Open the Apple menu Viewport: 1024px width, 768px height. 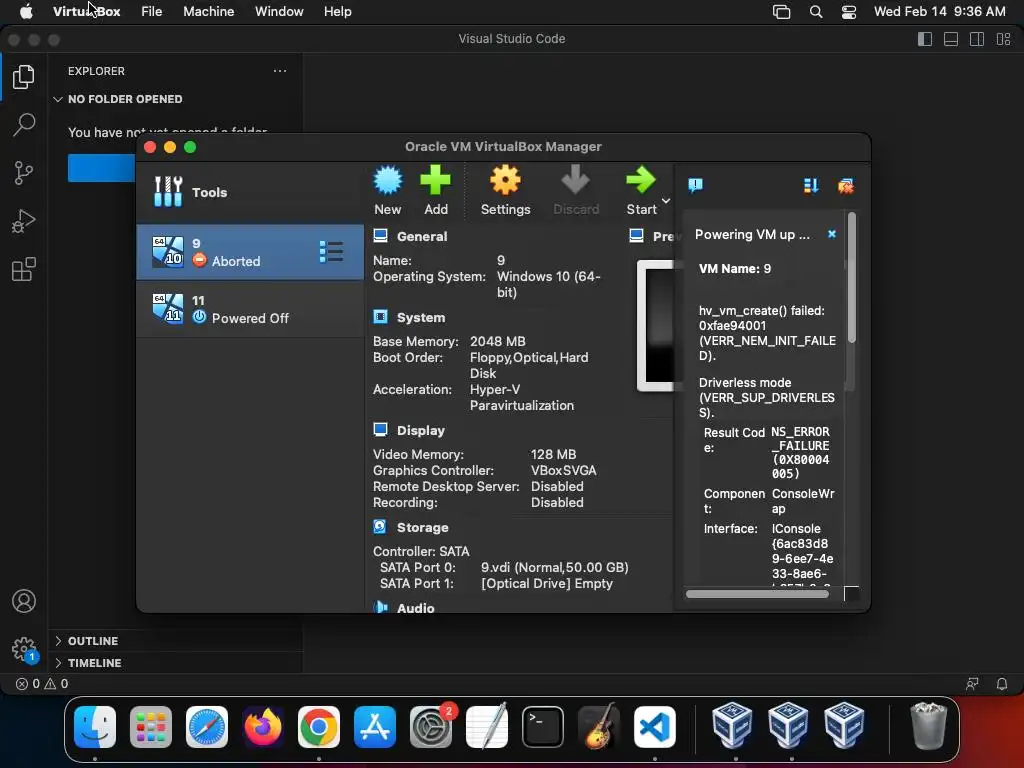26,11
